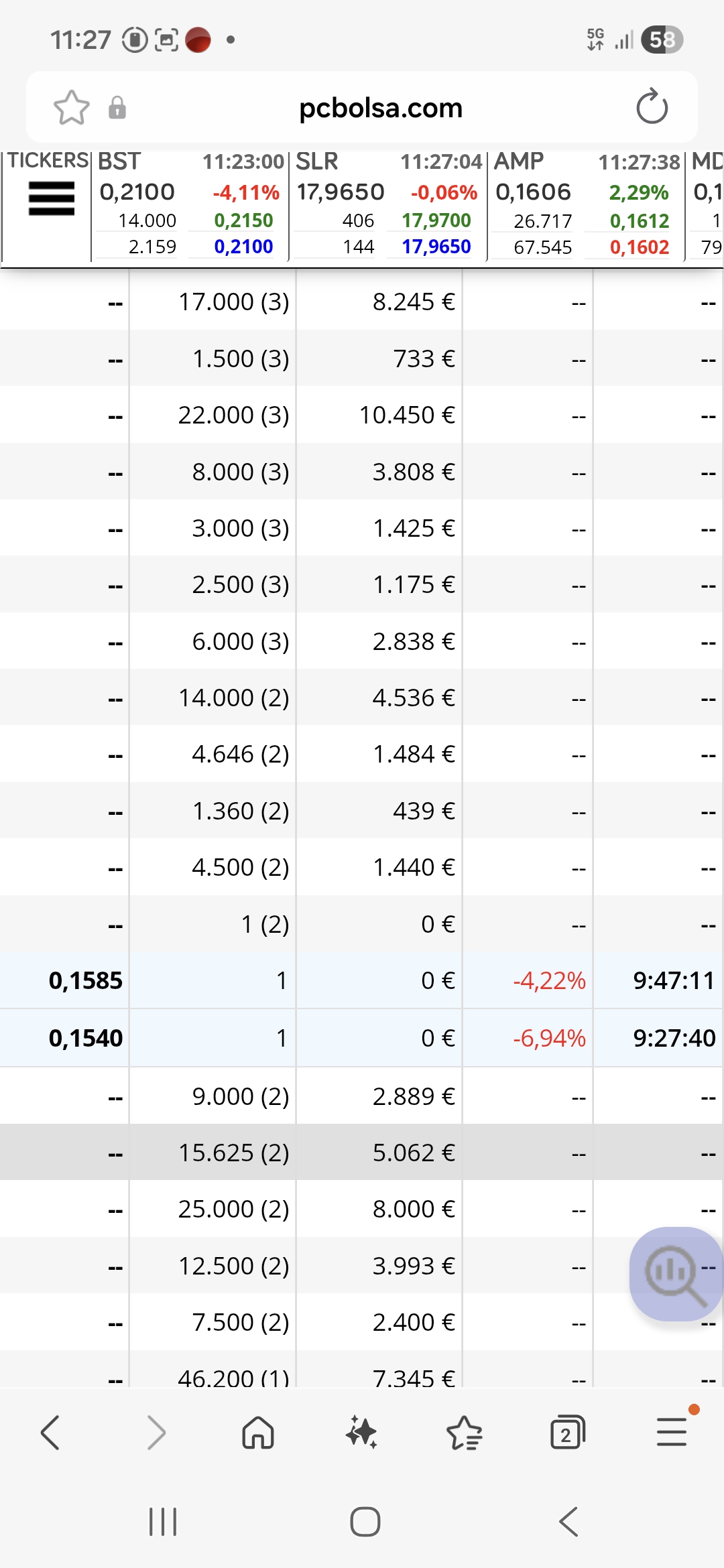The height and width of the screenshot is (1568, 724).
Task: Navigate back with browser arrow
Action: coord(51,1433)
